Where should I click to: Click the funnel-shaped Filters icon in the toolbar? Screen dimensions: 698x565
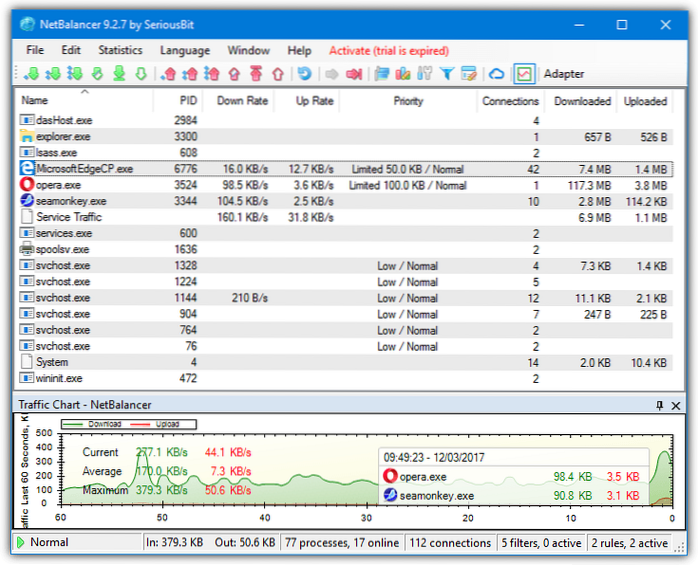tap(447, 74)
